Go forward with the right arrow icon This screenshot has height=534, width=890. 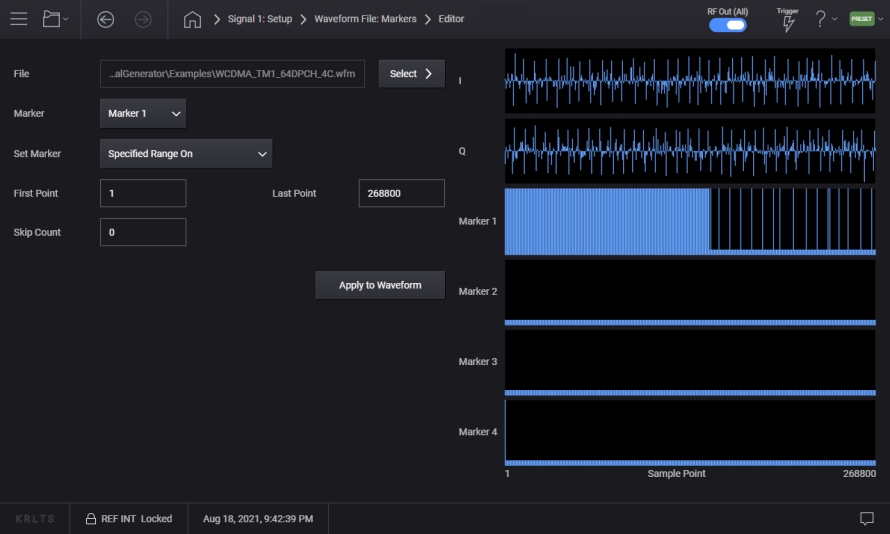pos(143,19)
